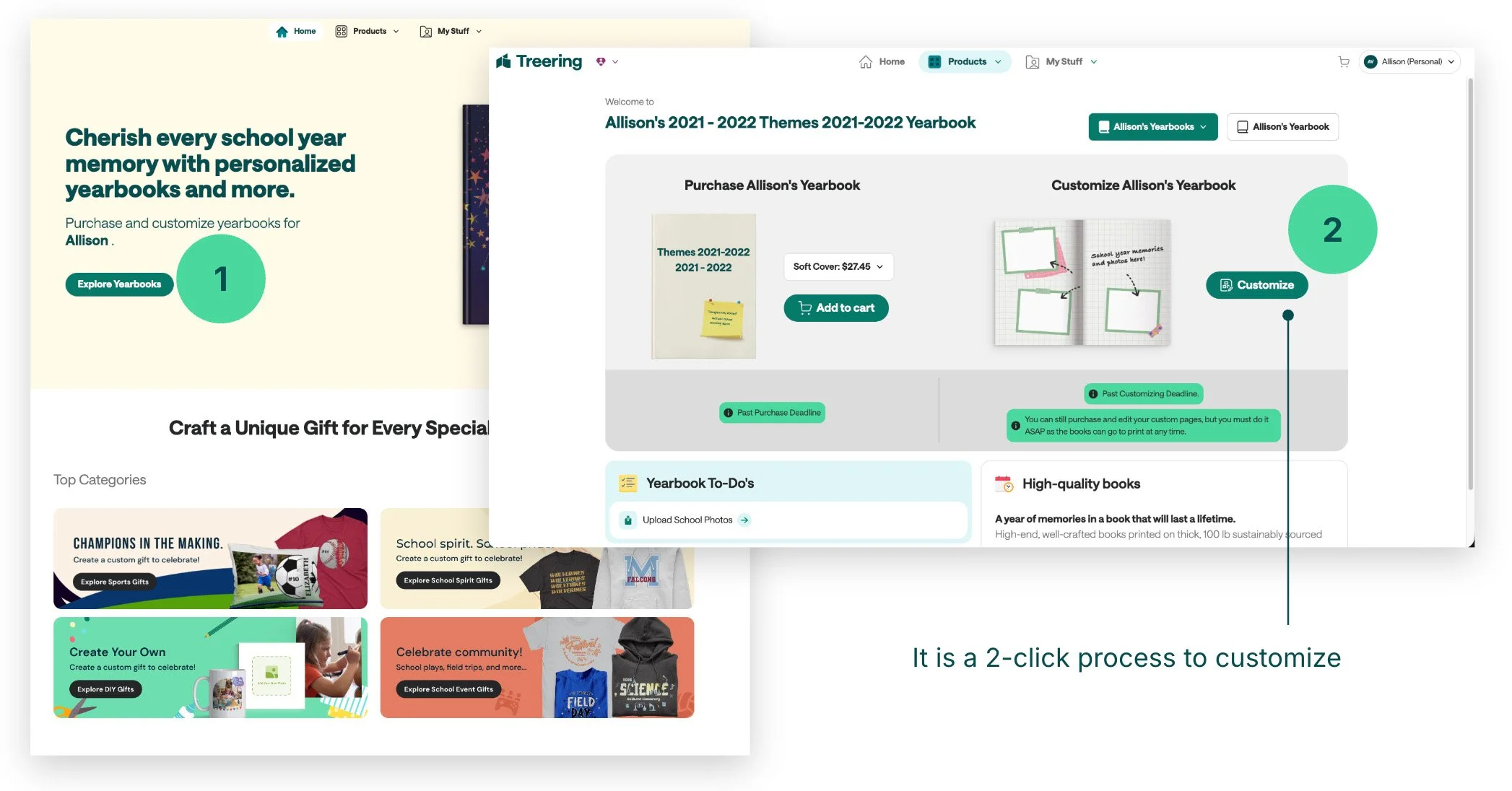The height and width of the screenshot is (791, 1512).
Task: Open the gem badge dropdown beside Treering logo
Action: click(607, 62)
